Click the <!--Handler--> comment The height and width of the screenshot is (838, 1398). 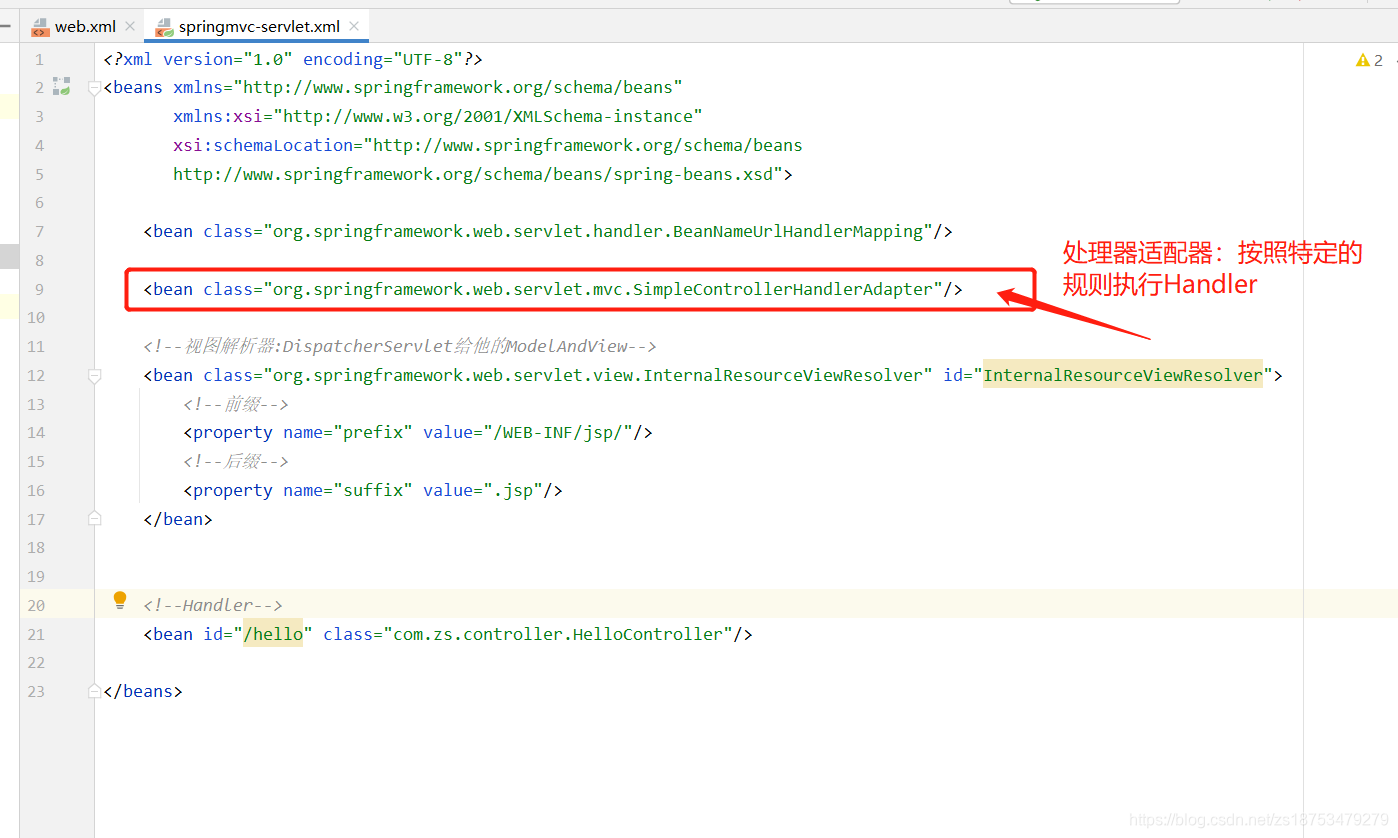(x=213, y=605)
